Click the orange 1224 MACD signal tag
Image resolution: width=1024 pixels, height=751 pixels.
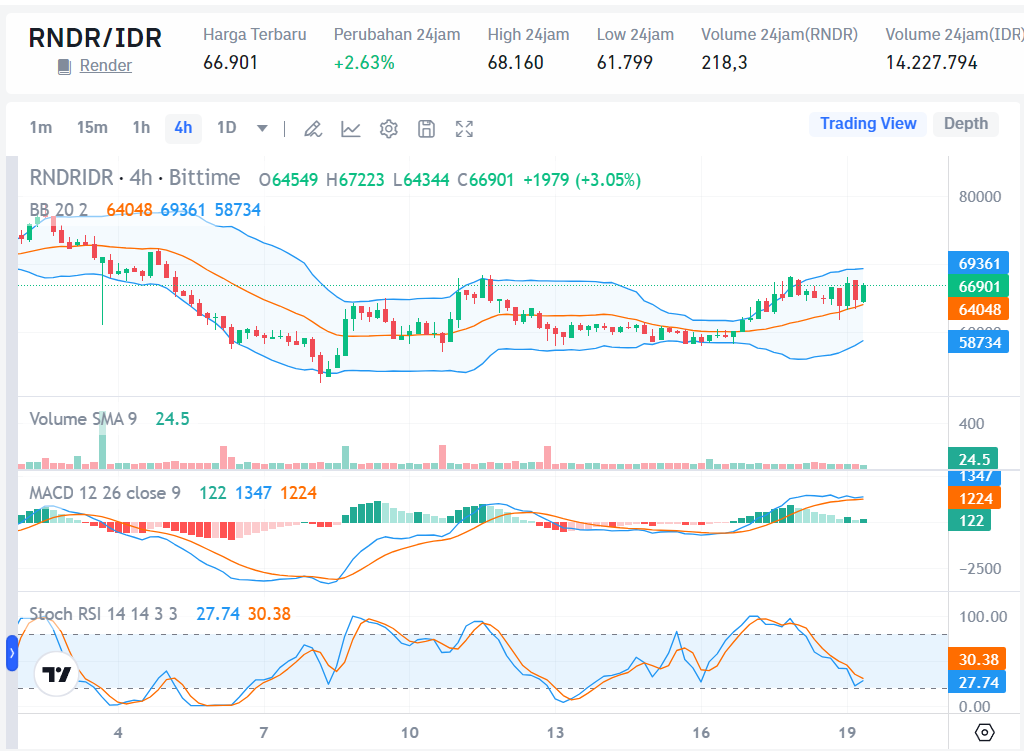975,498
